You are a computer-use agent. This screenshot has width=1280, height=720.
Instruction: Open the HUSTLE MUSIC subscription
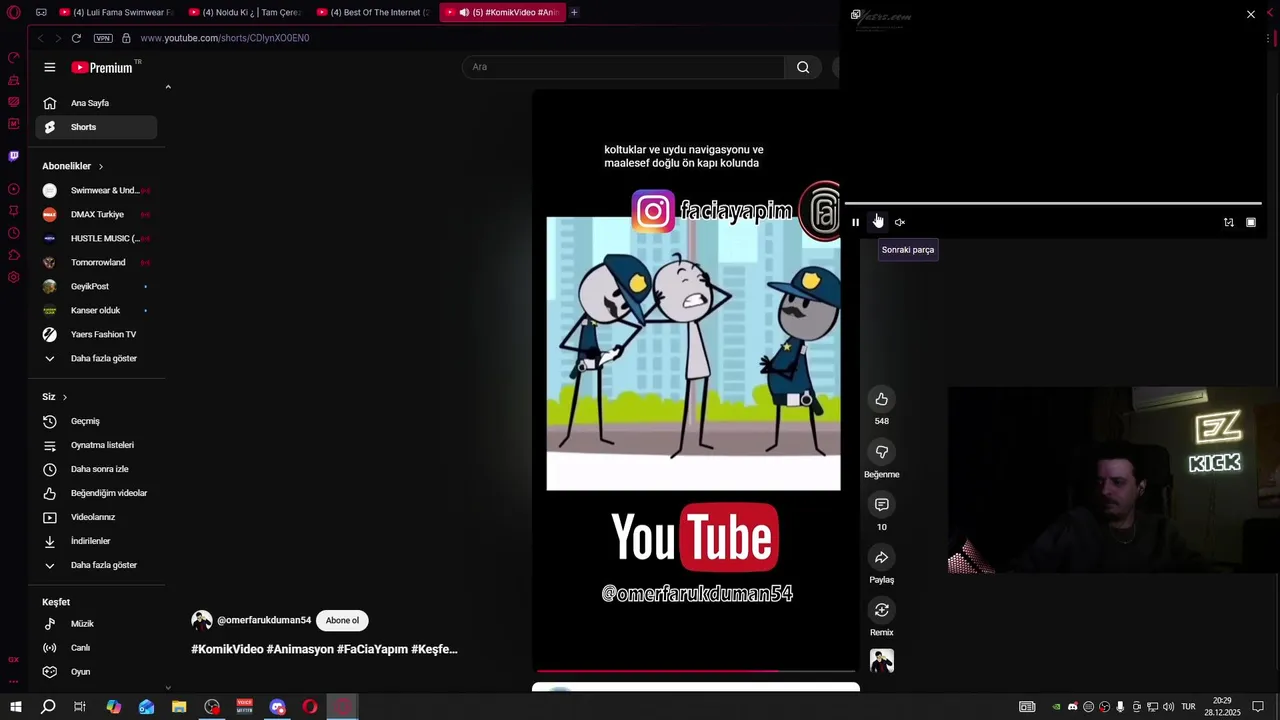96,238
